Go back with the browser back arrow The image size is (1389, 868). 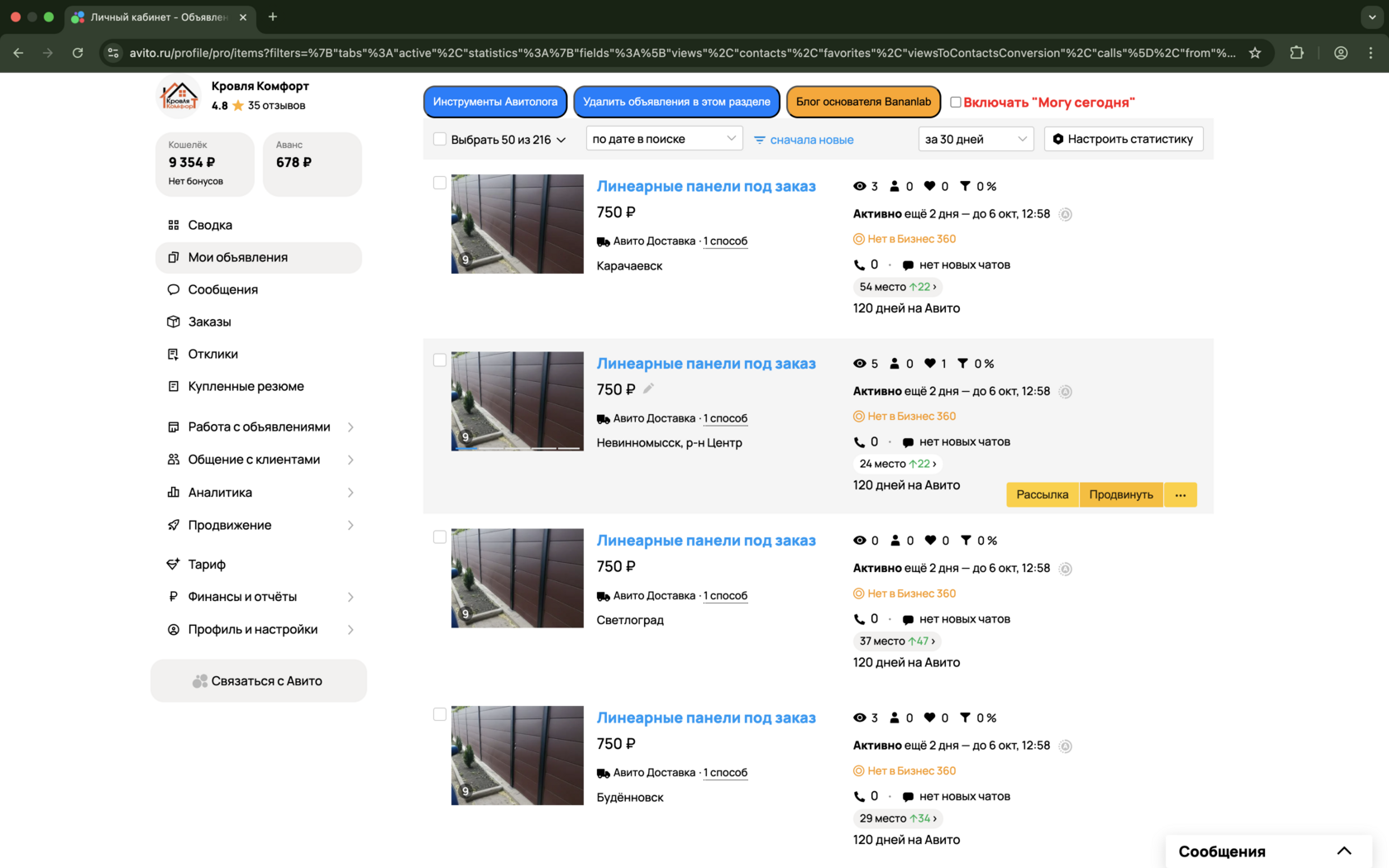18,53
